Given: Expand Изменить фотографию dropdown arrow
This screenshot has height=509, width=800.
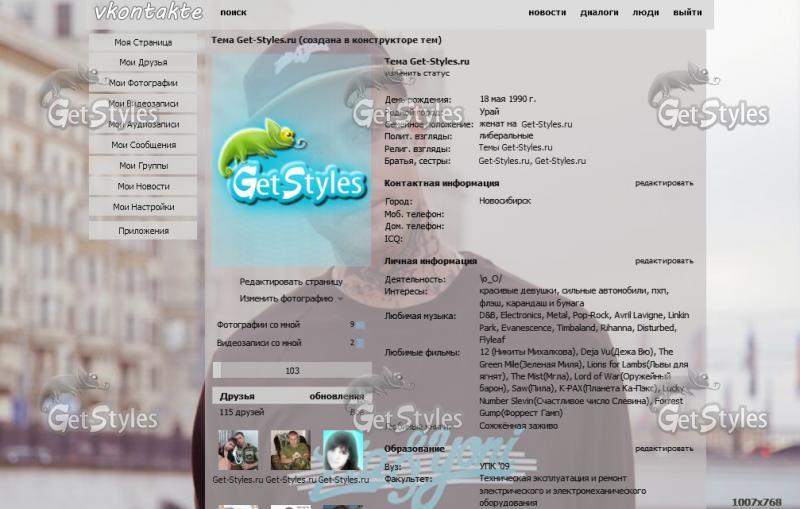Looking at the screenshot, I should 340,299.
